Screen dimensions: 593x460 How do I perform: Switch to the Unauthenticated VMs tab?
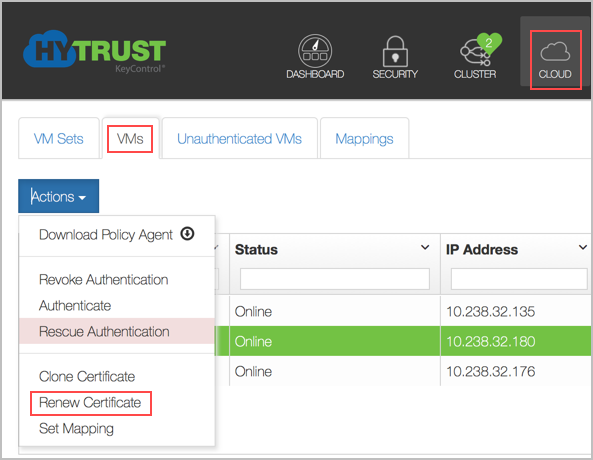click(x=239, y=138)
